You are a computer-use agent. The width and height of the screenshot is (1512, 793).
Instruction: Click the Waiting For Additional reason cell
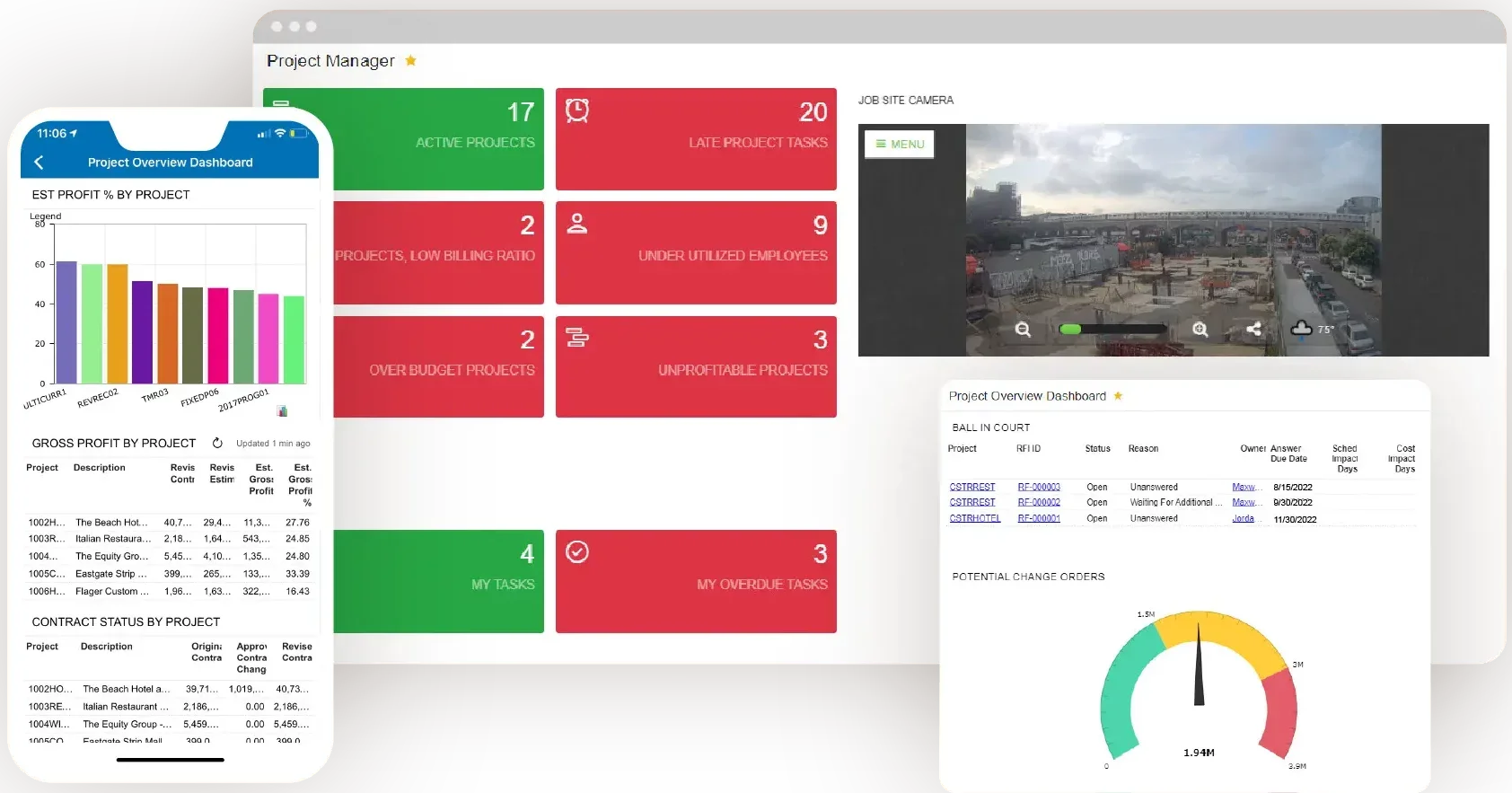coord(1175,502)
